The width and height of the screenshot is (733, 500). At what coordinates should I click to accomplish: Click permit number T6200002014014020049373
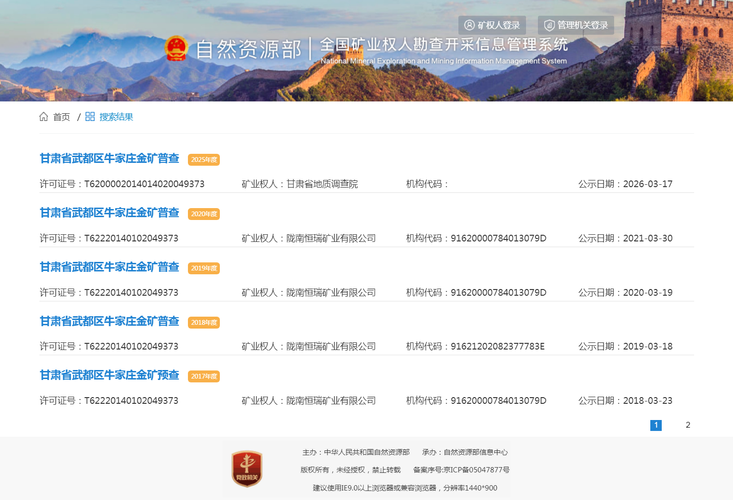144,184
